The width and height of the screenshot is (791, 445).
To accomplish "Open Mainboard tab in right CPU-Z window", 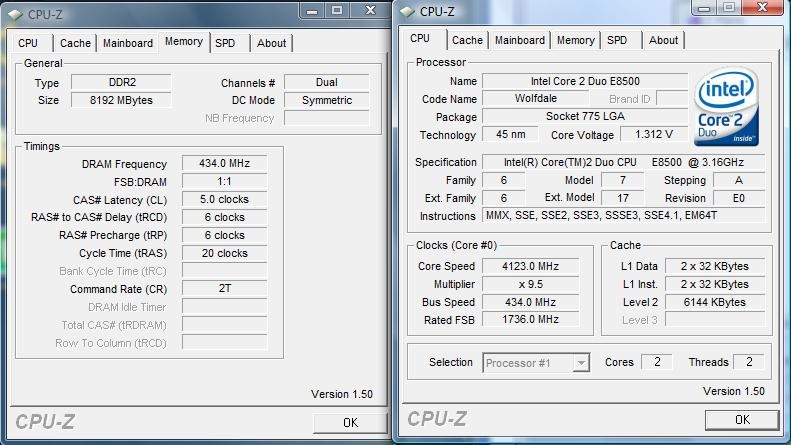I will [x=520, y=40].
